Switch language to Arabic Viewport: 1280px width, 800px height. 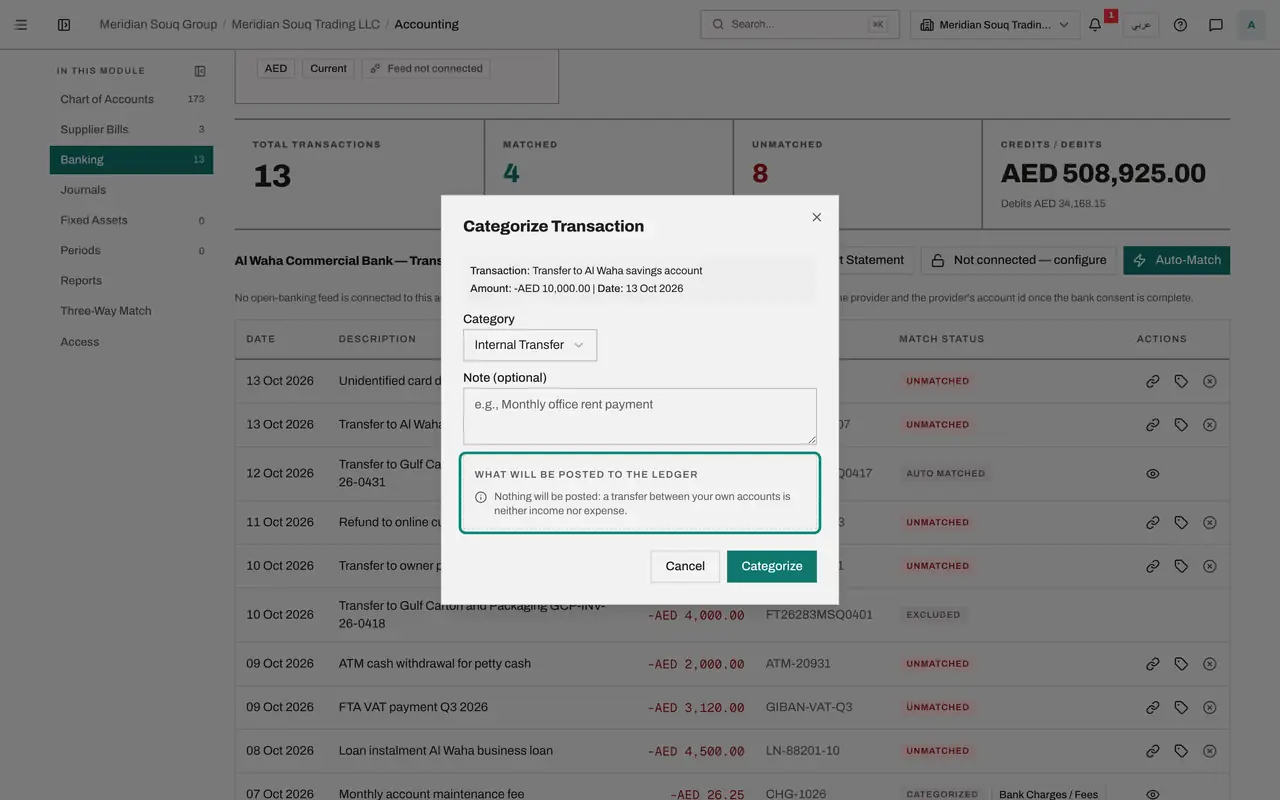1141,25
